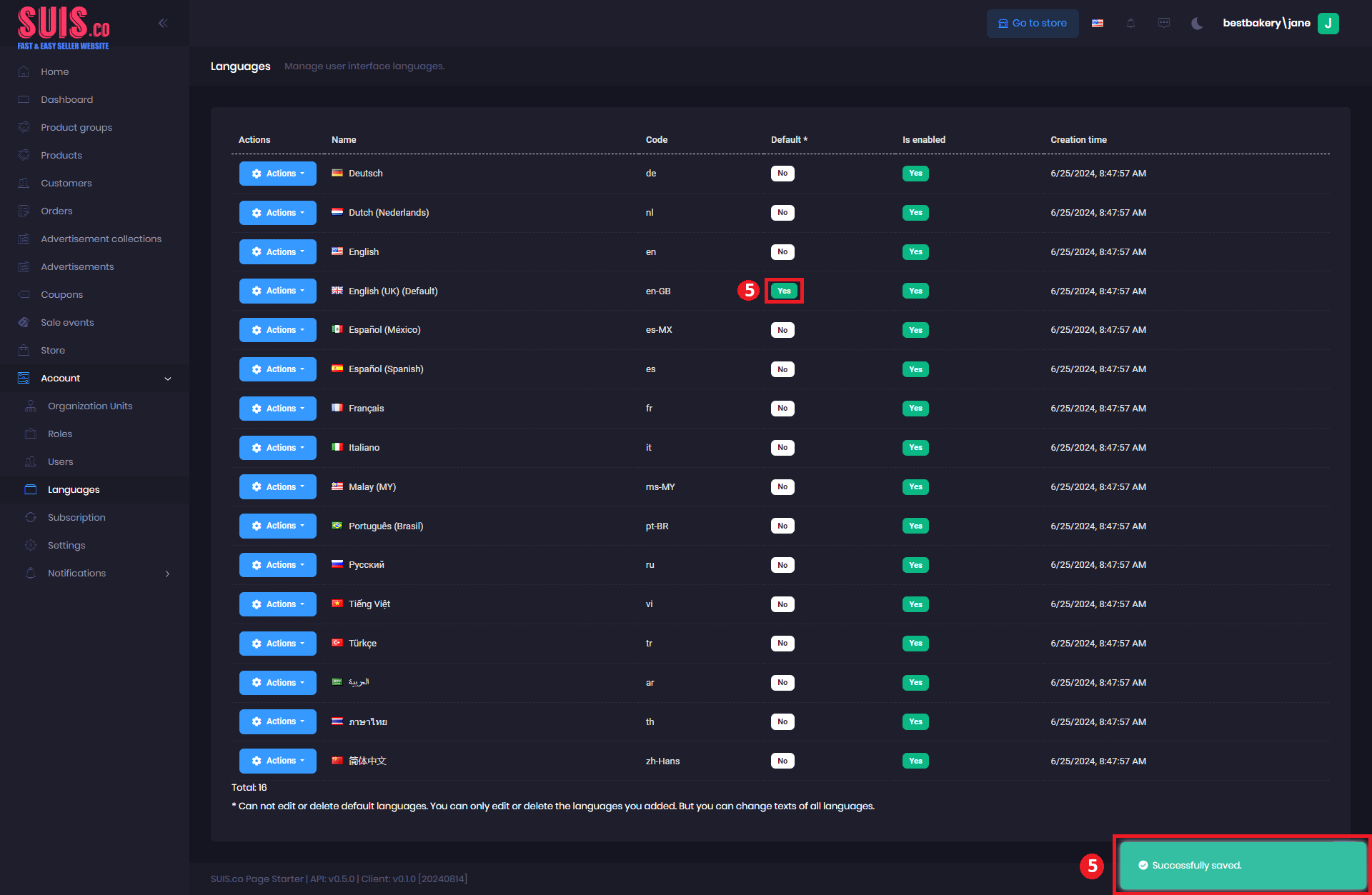This screenshot has width=1372, height=895.
Task: Sort by the Name column header
Action: tap(344, 139)
